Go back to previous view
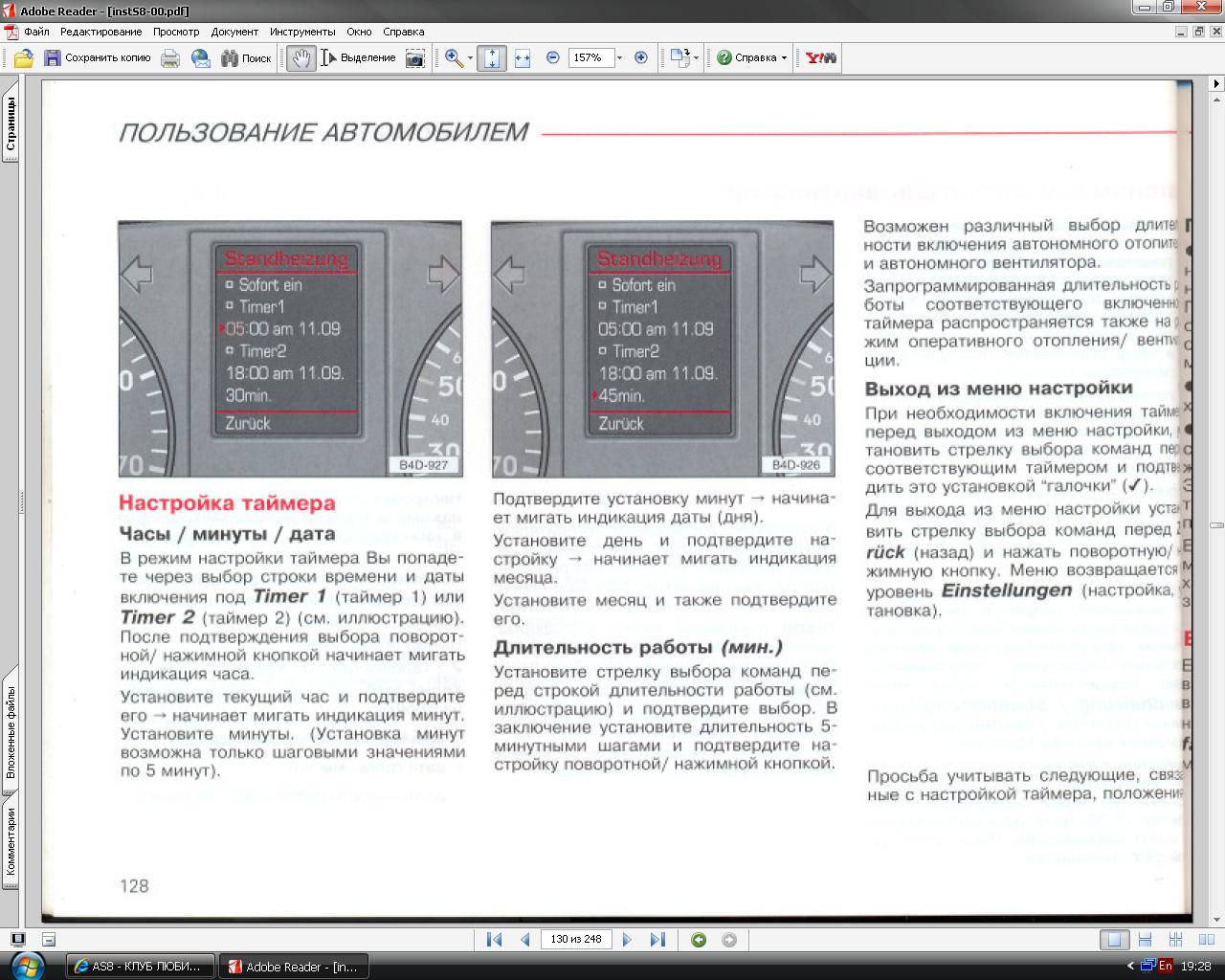 [x=699, y=940]
